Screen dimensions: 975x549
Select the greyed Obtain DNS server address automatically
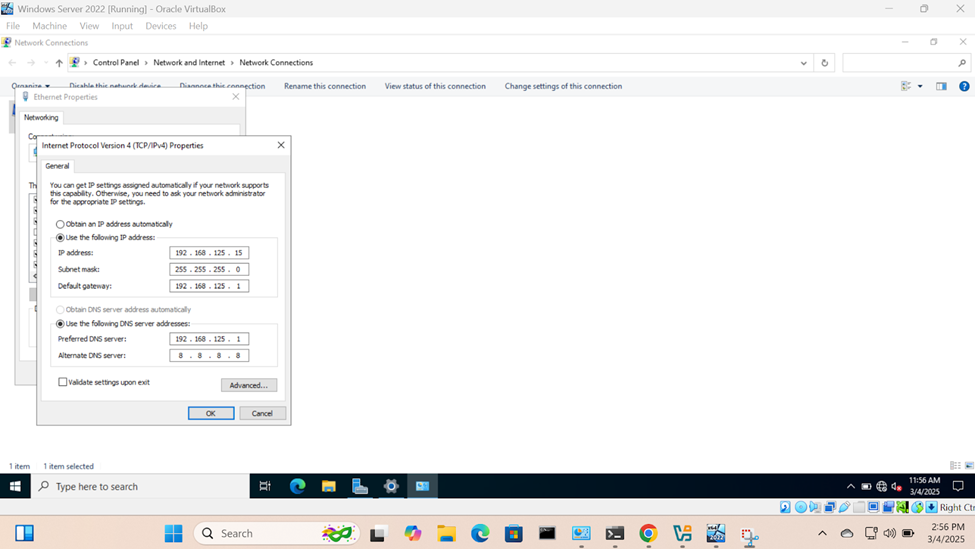tap(60, 310)
